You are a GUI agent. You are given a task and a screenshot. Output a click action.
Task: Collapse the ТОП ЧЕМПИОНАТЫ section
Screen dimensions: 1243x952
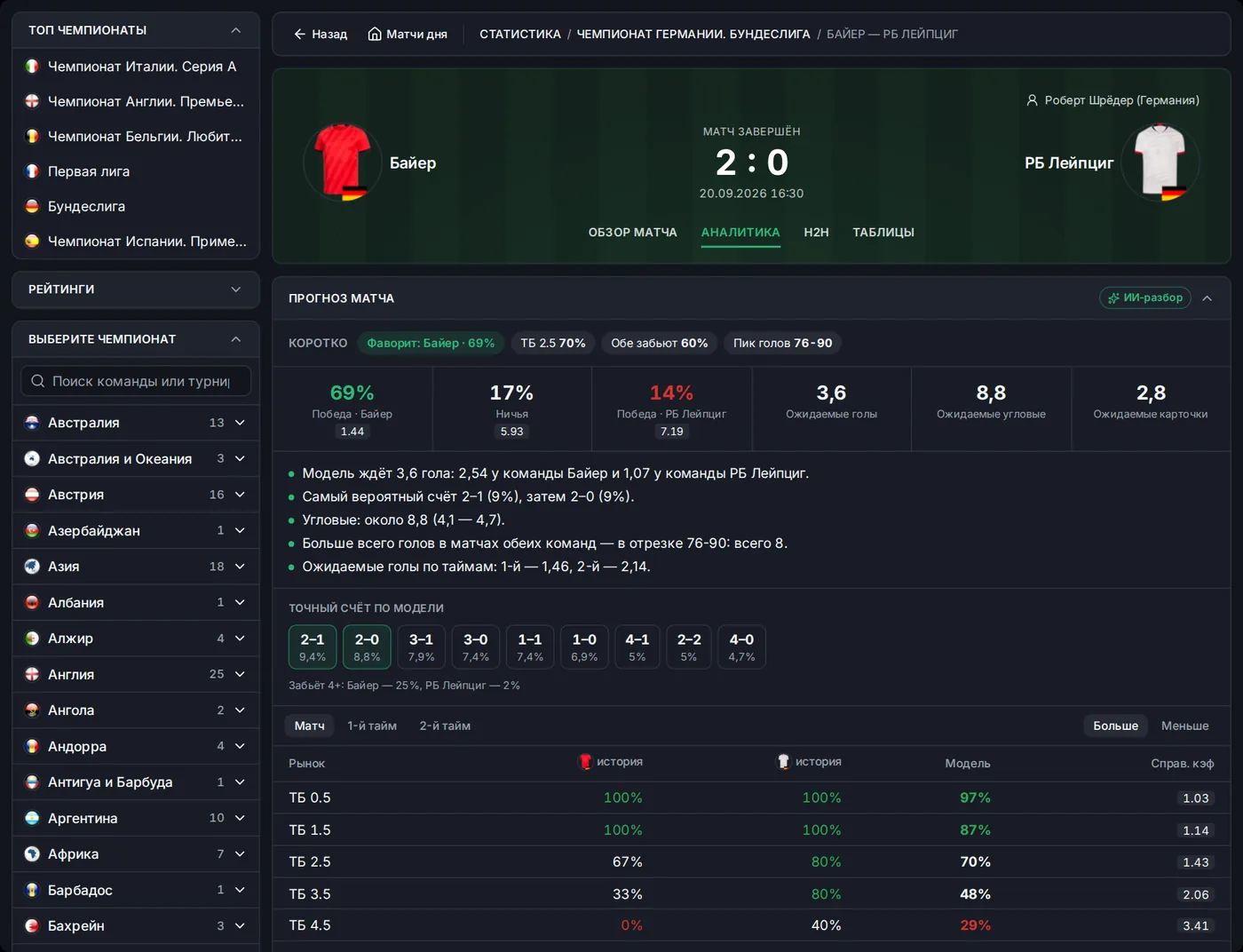(235, 30)
